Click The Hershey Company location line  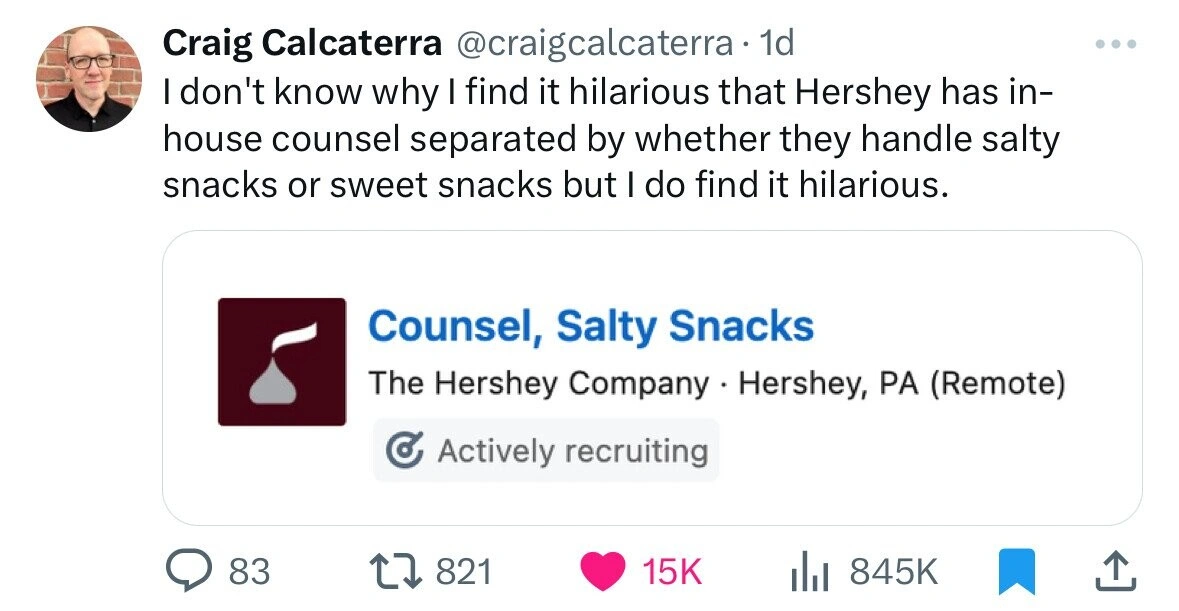coord(715,383)
